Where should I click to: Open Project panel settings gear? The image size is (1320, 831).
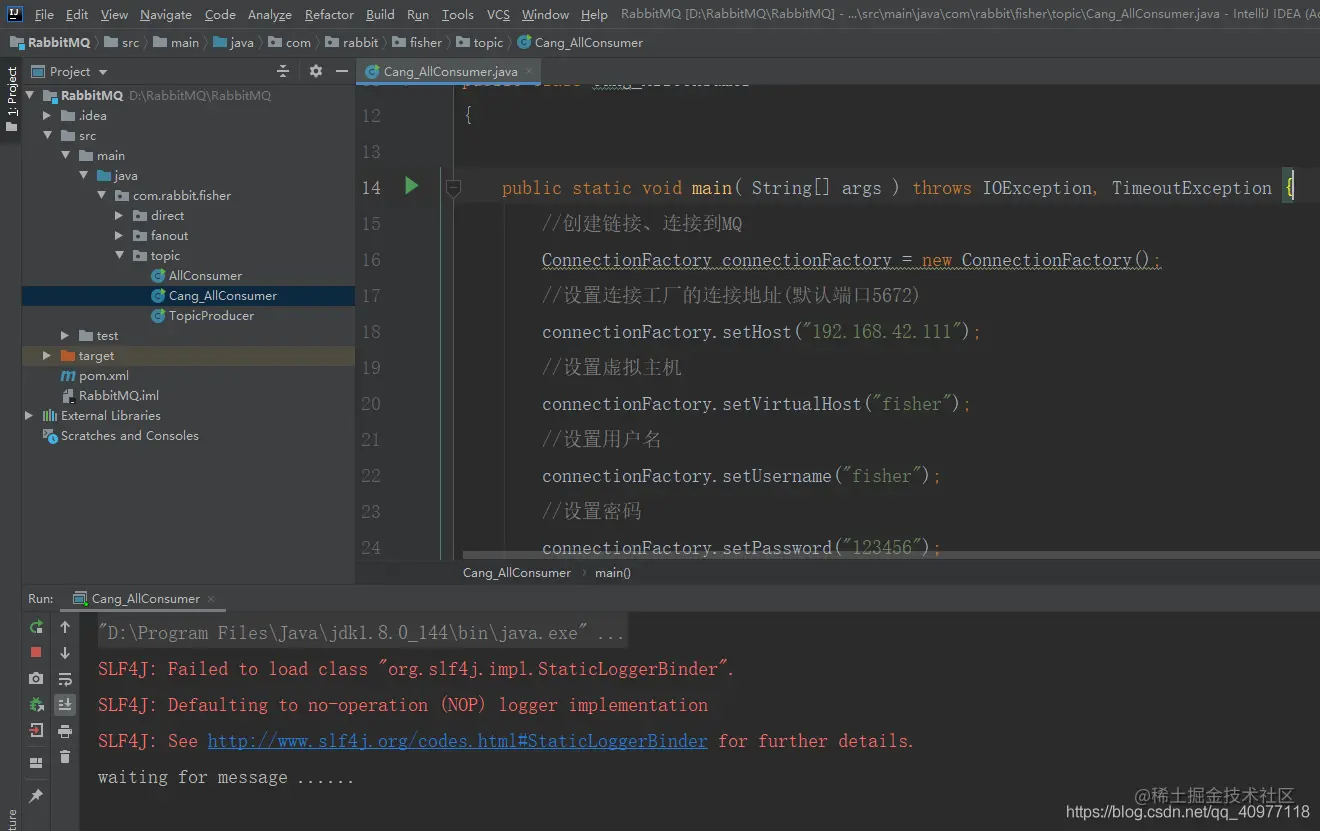click(x=316, y=71)
